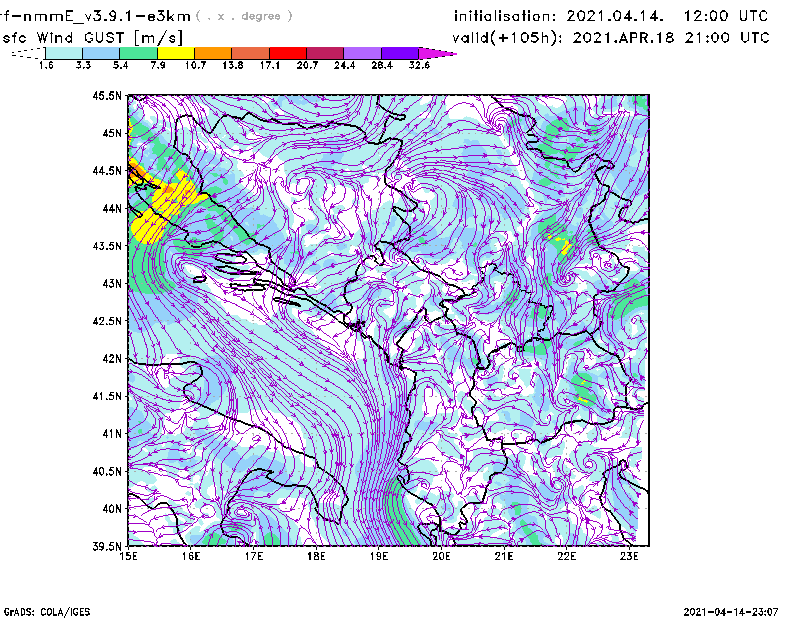Click the light cyan 1.6–3.3 legend swatch

[x=64, y=53]
